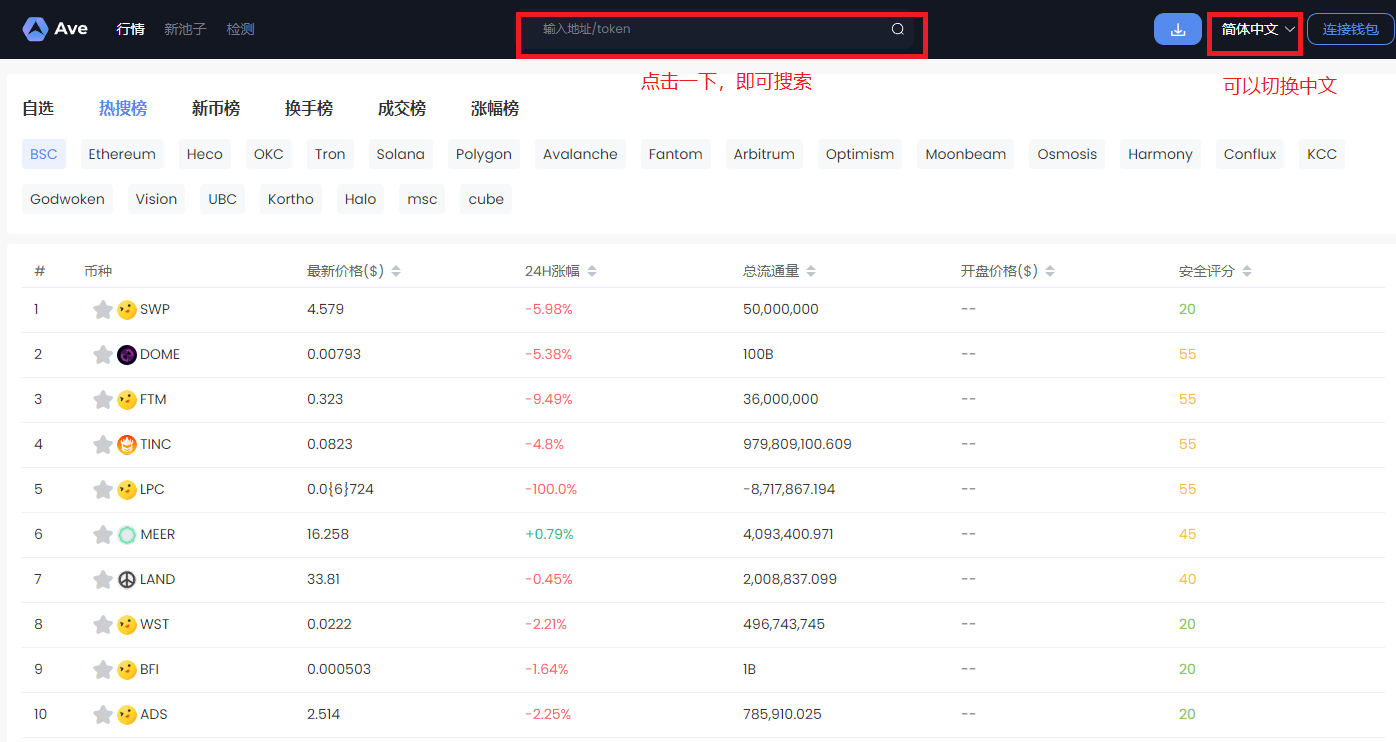Click the SWP token emoji icon
The height and width of the screenshot is (742, 1396).
(x=127, y=310)
